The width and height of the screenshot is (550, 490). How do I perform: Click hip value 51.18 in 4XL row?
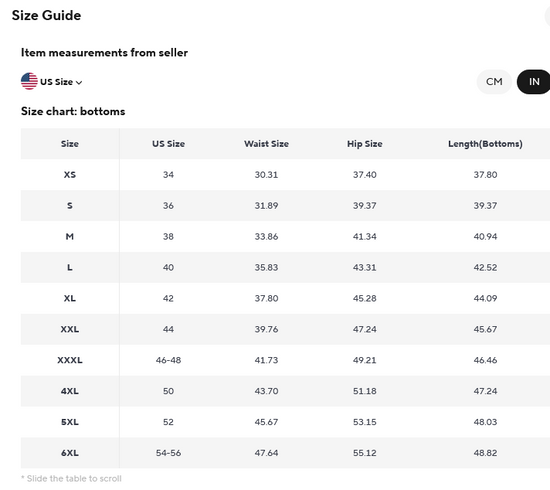point(365,391)
